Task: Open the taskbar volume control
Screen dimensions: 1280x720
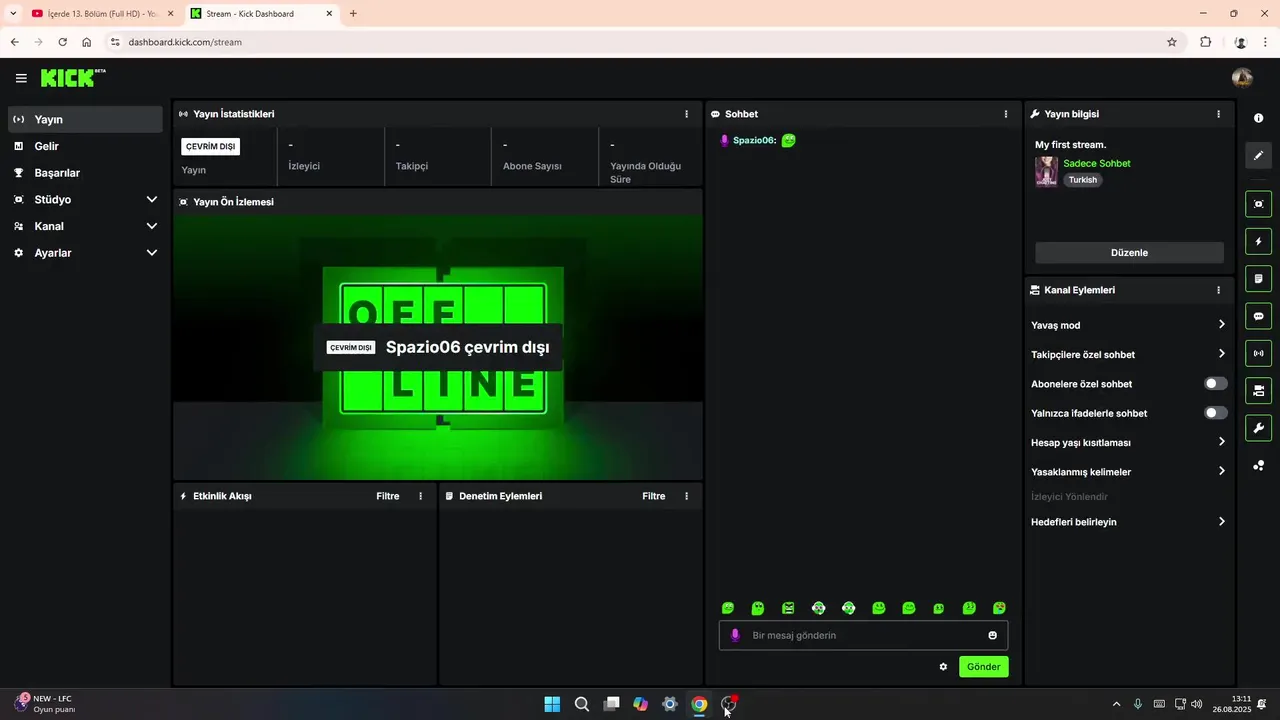Action: [x=1197, y=704]
